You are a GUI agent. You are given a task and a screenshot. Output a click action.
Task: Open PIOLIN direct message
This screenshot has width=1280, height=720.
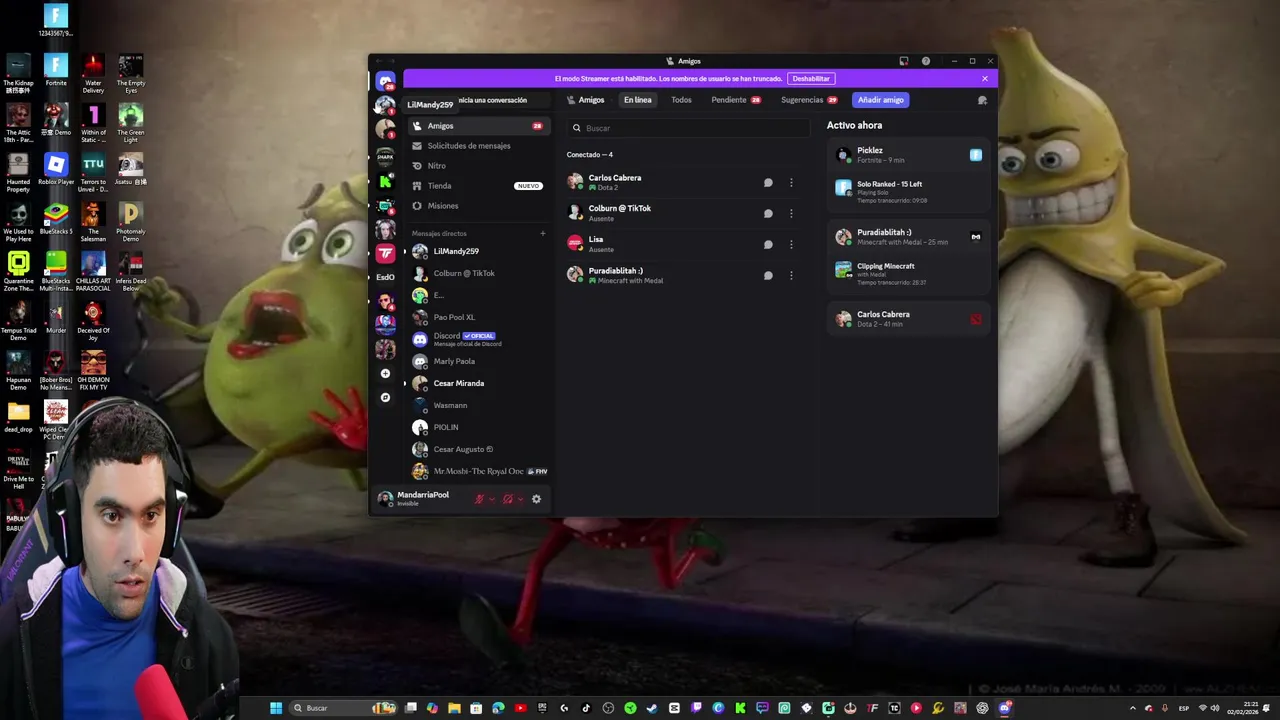click(478, 427)
